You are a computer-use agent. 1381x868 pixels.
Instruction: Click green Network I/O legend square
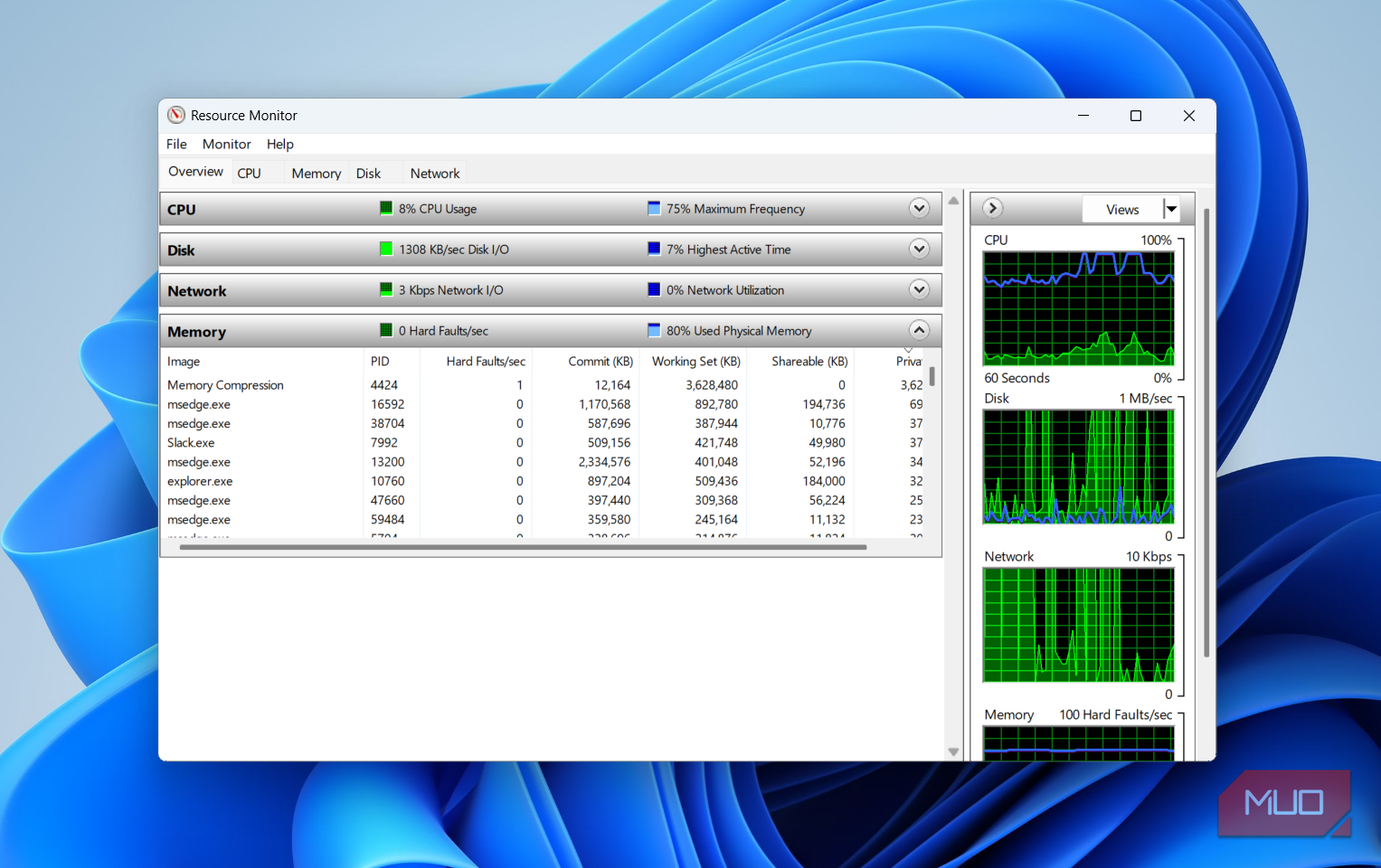(386, 289)
